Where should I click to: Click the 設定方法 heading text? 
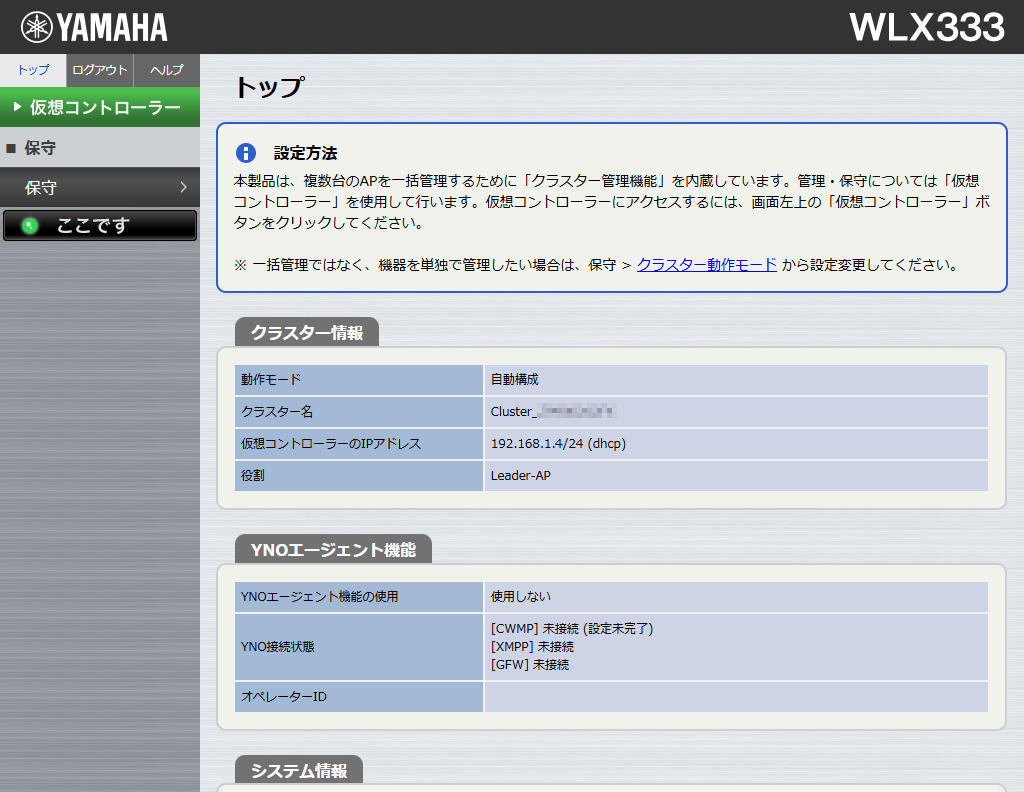305,153
